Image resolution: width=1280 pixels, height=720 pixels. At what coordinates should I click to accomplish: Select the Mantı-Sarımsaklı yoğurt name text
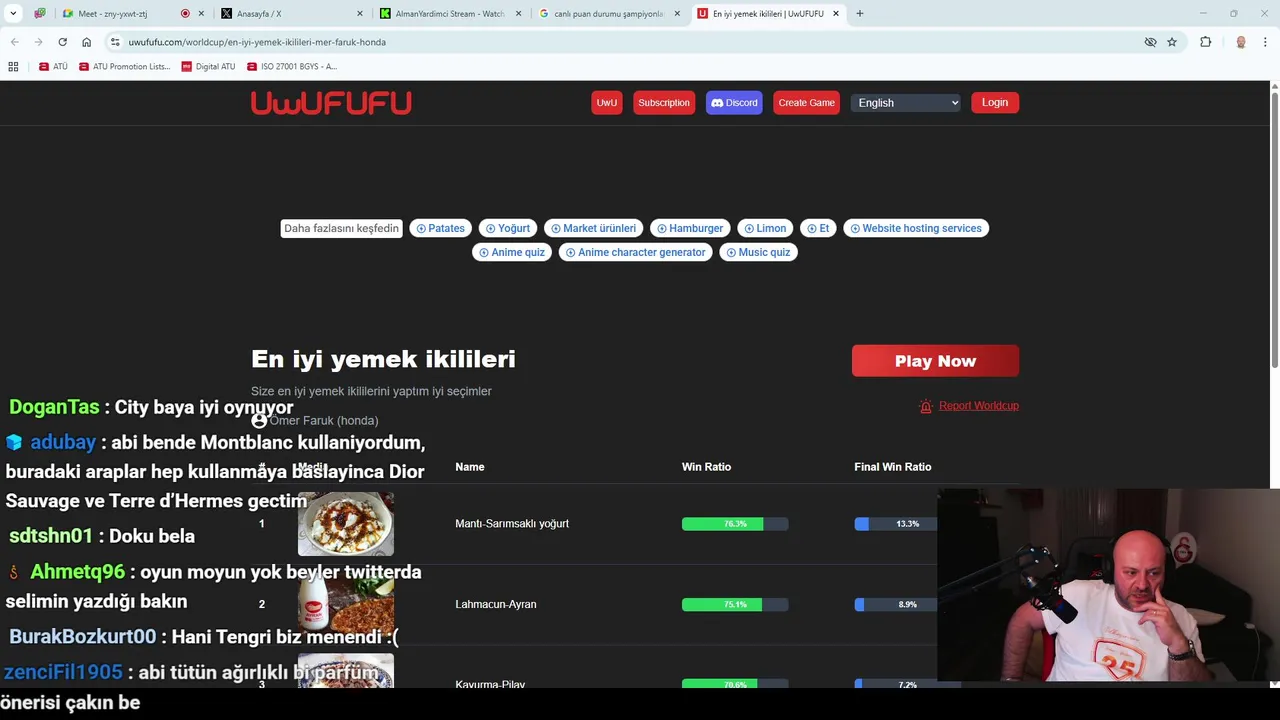(x=512, y=524)
